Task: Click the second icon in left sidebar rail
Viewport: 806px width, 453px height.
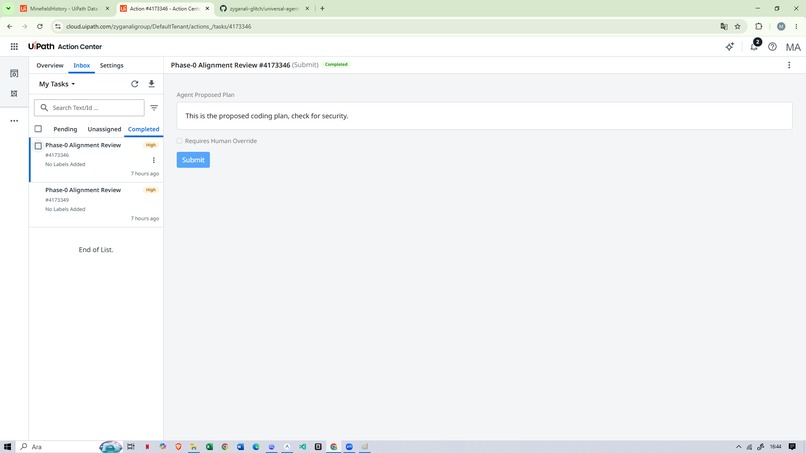Action: tap(14, 94)
